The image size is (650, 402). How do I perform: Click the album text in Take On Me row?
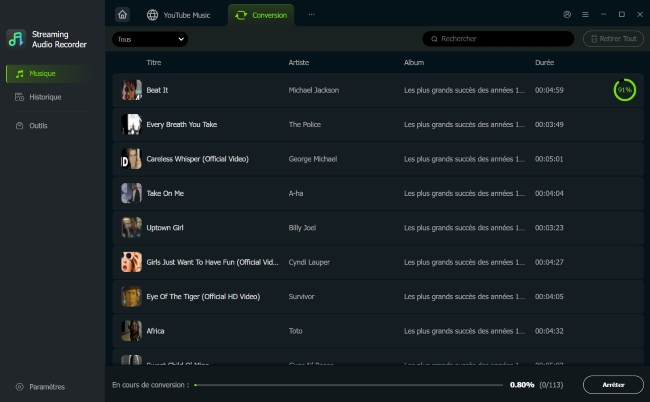(x=465, y=193)
